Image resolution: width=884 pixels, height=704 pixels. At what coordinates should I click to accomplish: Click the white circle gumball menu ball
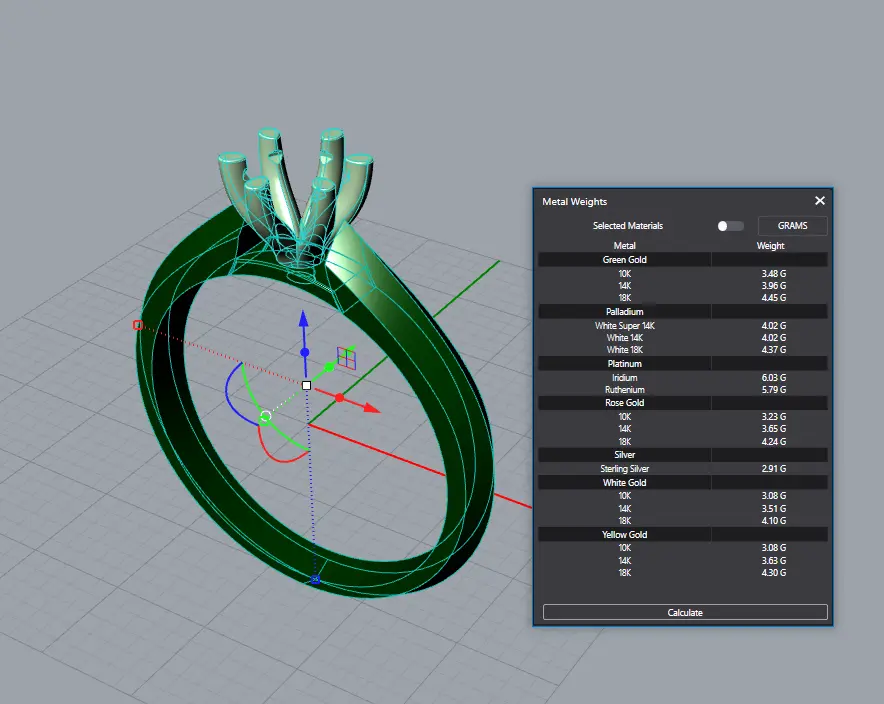pos(265,415)
